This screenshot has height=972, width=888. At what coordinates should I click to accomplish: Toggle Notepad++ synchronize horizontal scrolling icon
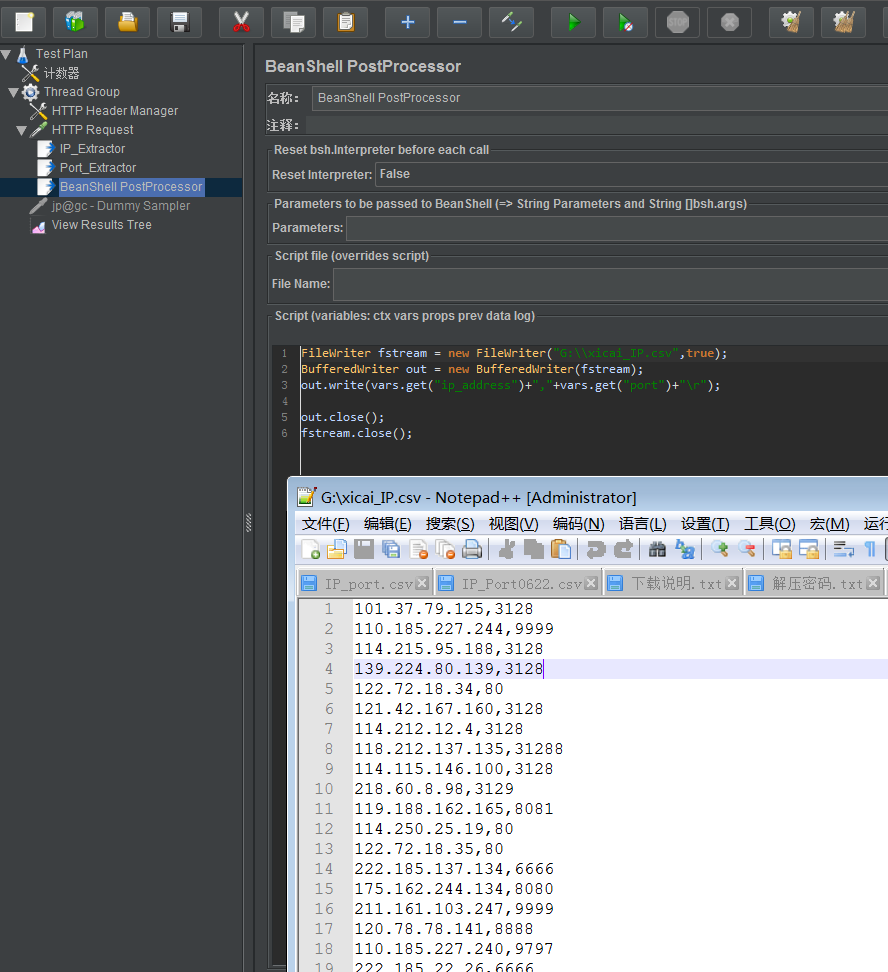pos(809,549)
